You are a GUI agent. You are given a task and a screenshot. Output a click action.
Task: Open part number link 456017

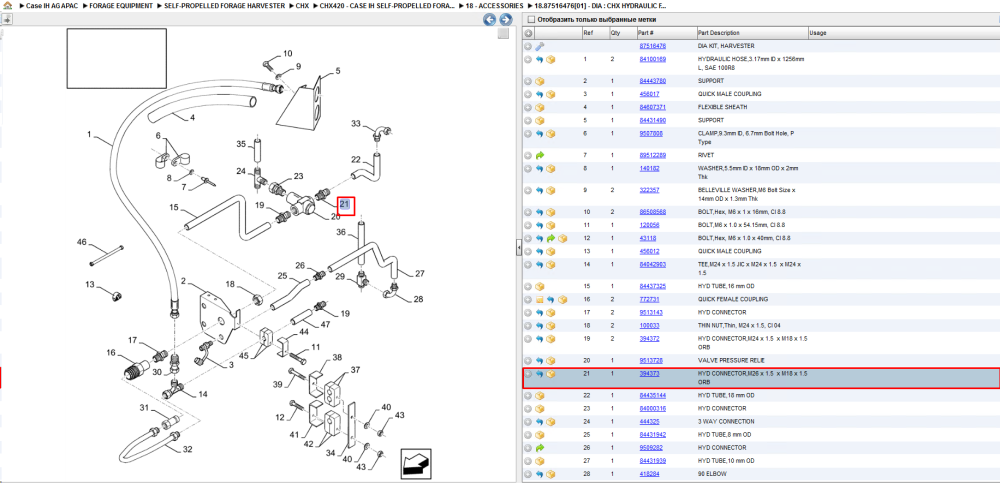pyautogui.click(x=649, y=94)
